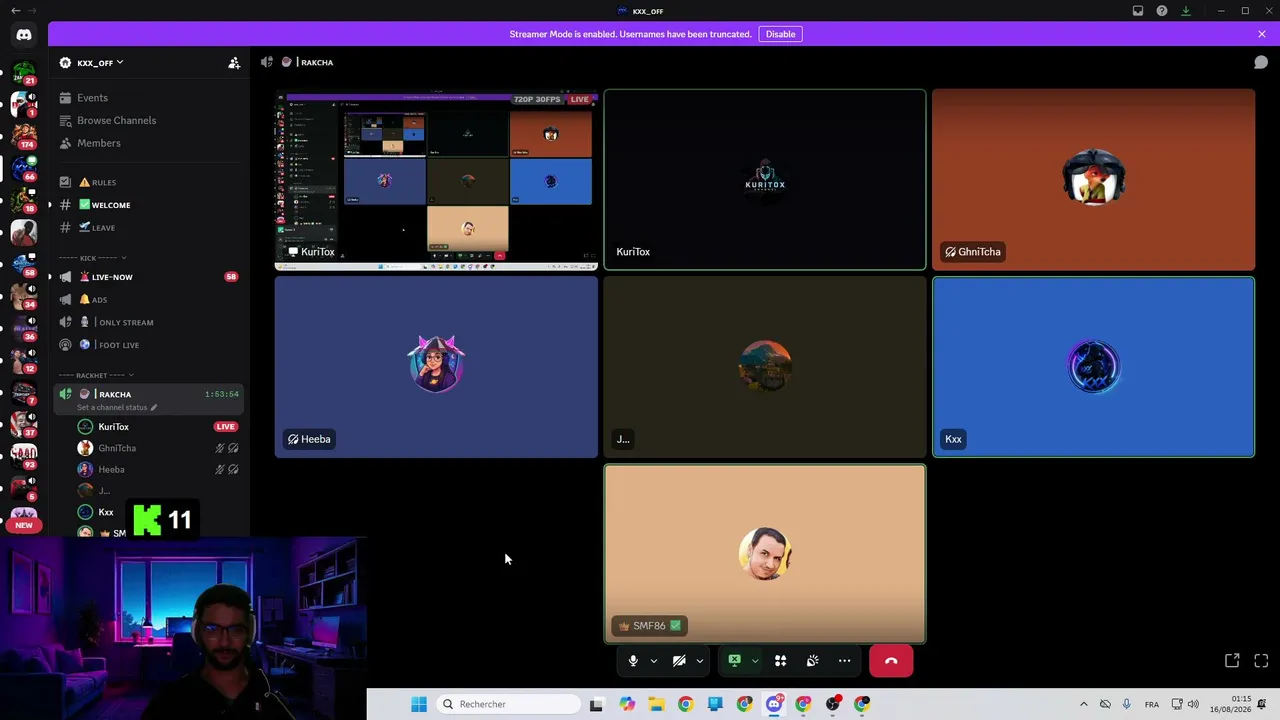Open the server with 21 badge
1280x720 pixels.
(24, 71)
